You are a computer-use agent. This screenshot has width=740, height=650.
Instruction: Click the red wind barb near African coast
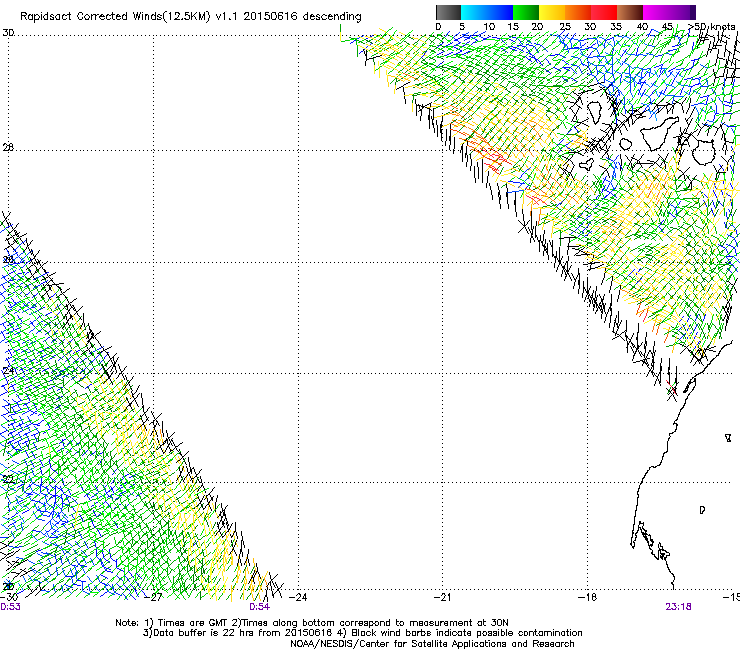tap(671, 388)
